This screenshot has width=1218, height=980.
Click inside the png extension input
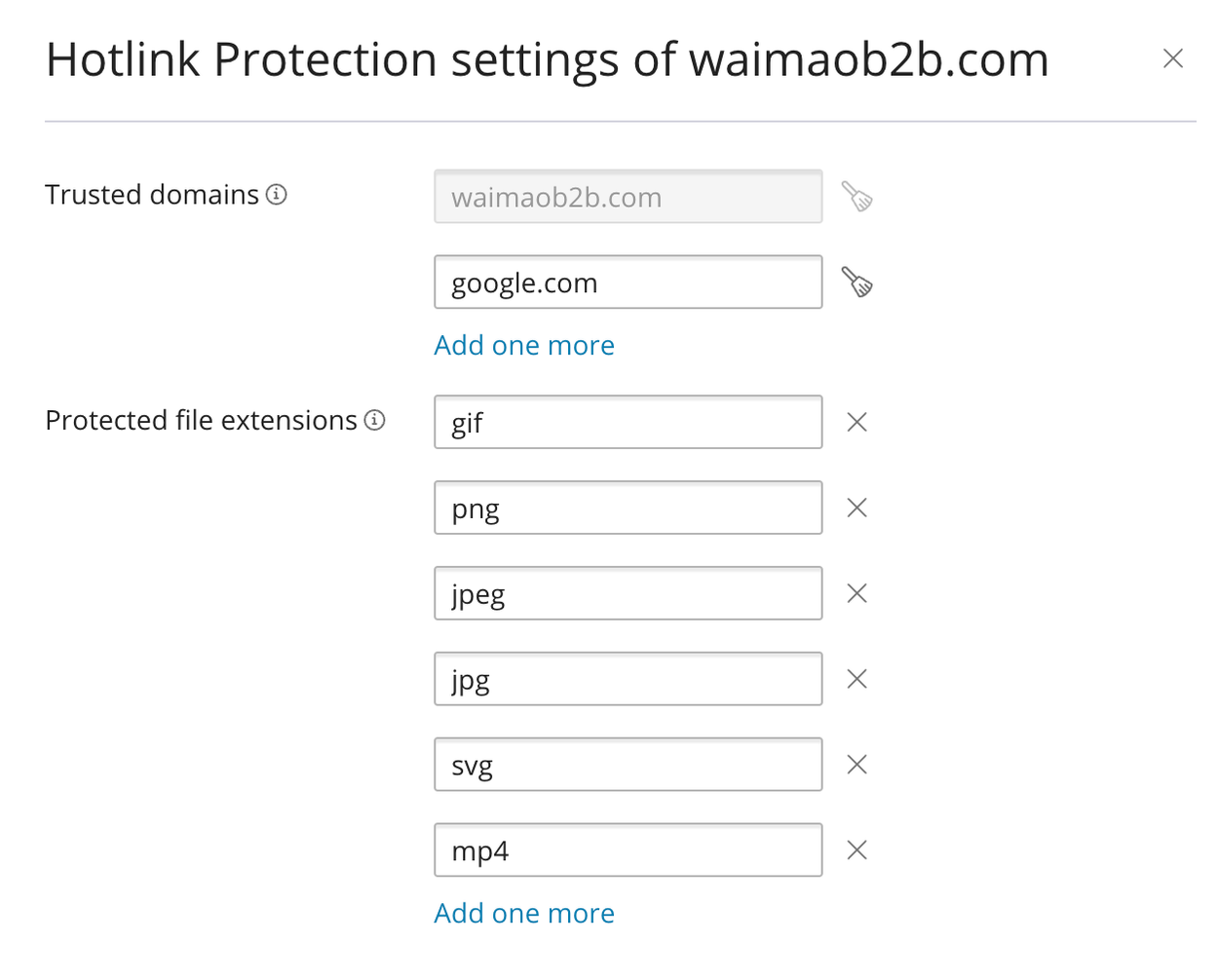tap(628, 508)
